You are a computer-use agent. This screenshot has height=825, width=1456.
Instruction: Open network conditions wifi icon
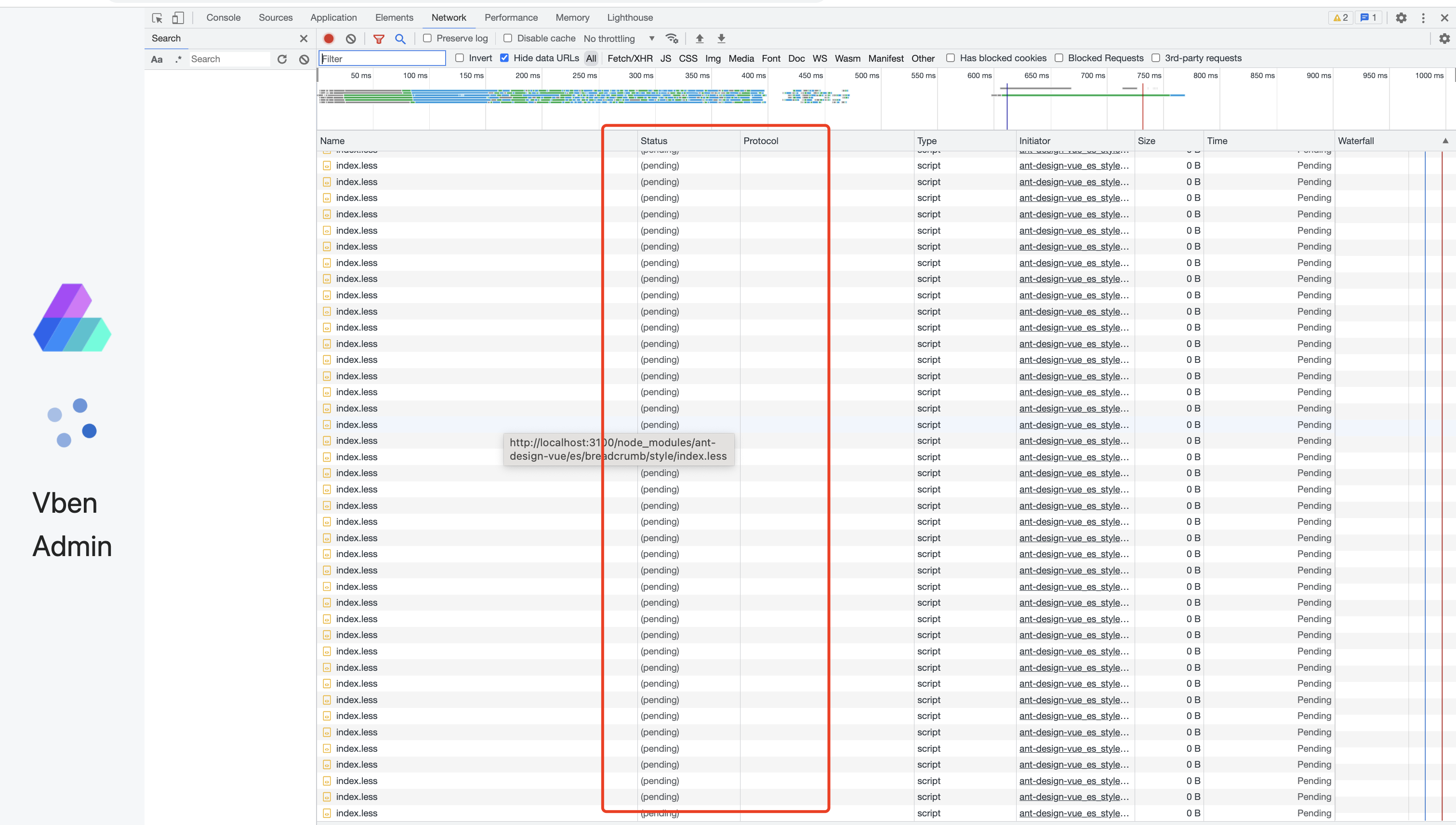coord(672,39)
